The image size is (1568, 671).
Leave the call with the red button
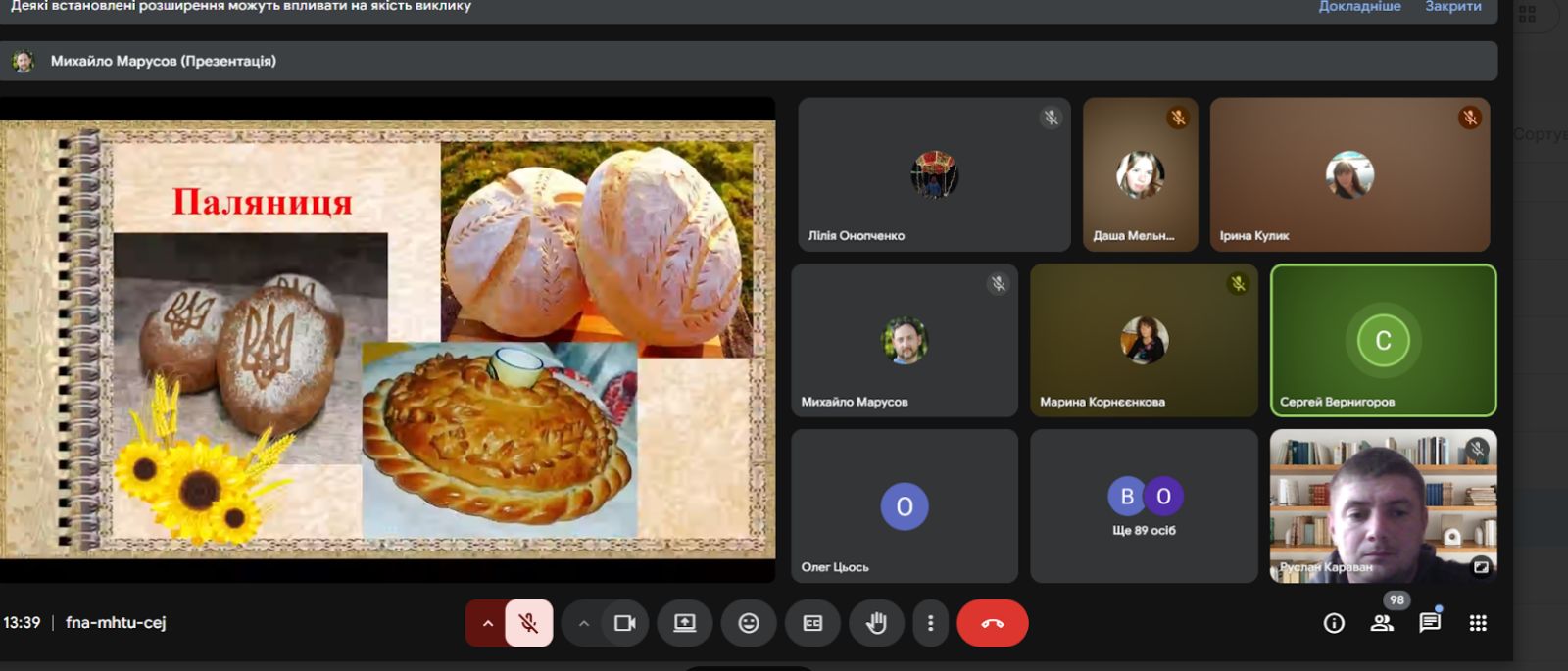pos(992,623)
